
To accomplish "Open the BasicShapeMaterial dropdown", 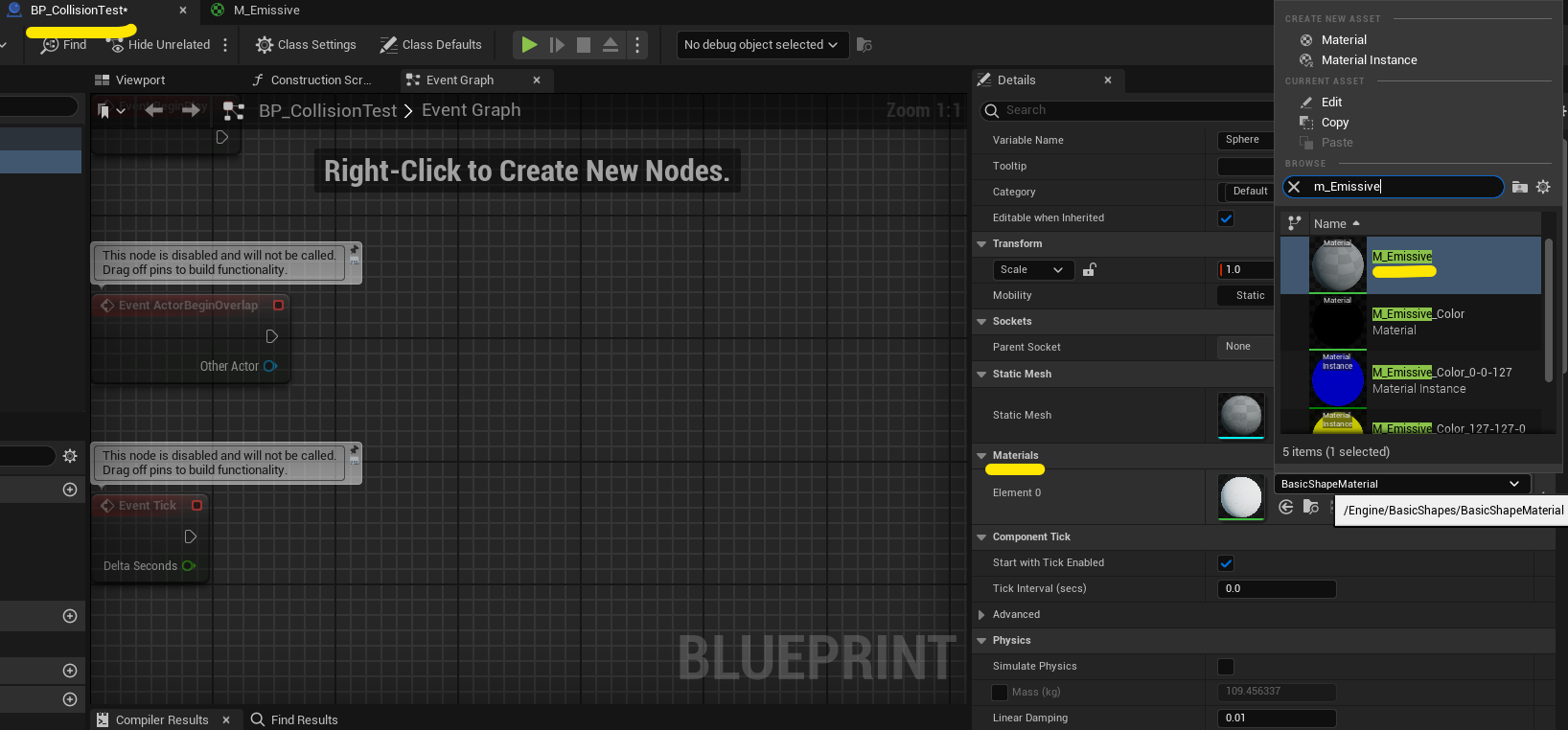I will [x=1400, y=484].
